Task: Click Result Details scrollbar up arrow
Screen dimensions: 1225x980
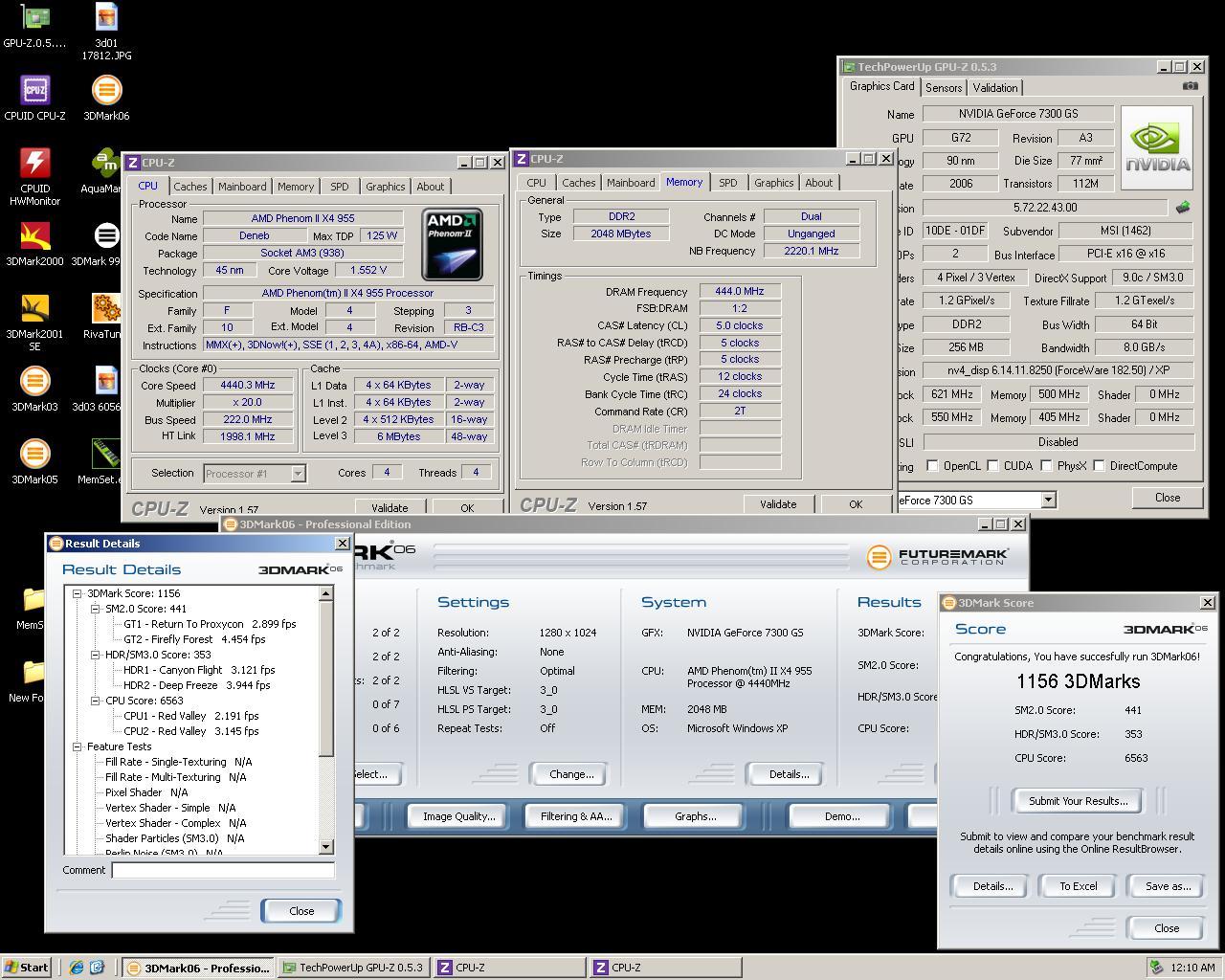Action: coord(325,593)
